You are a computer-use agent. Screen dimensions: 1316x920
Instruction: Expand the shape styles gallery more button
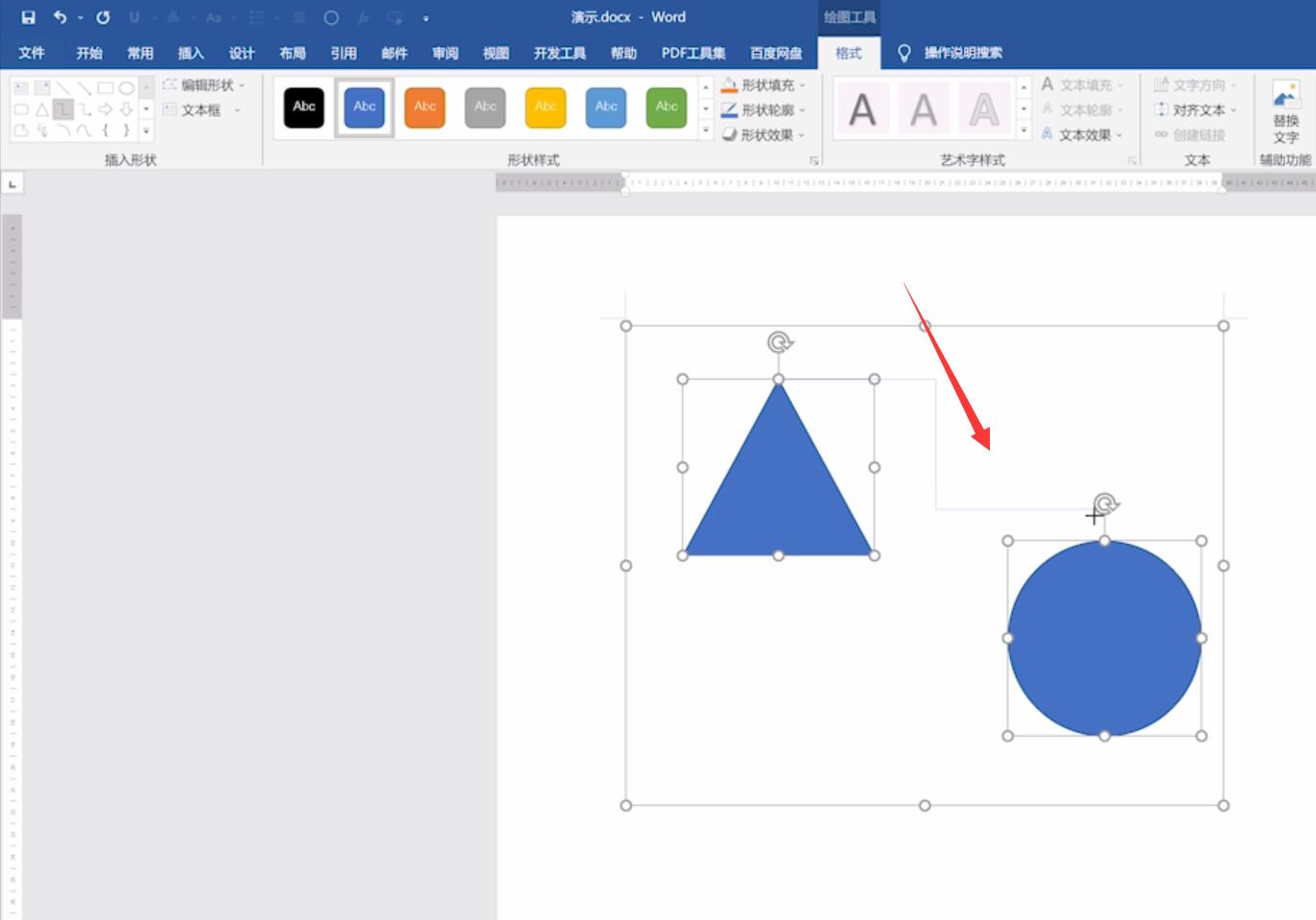tap(706, 130)
